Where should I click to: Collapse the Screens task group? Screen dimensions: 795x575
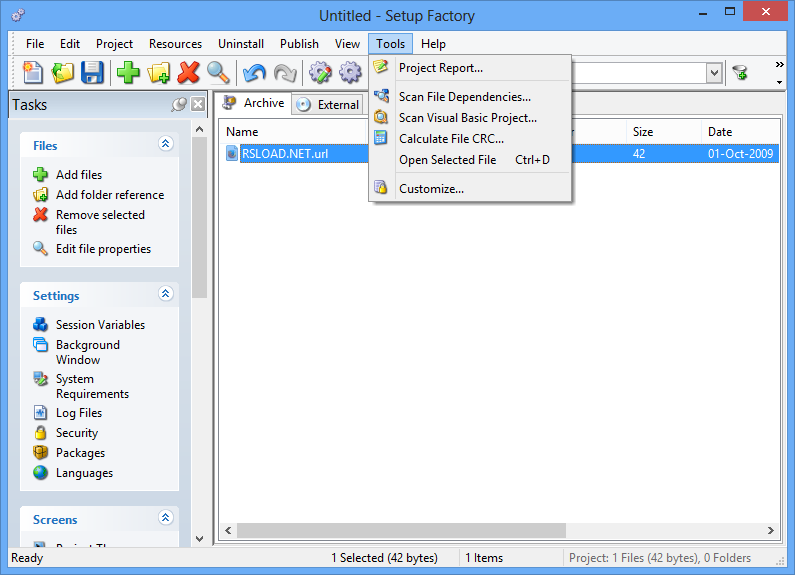point(165,518)
